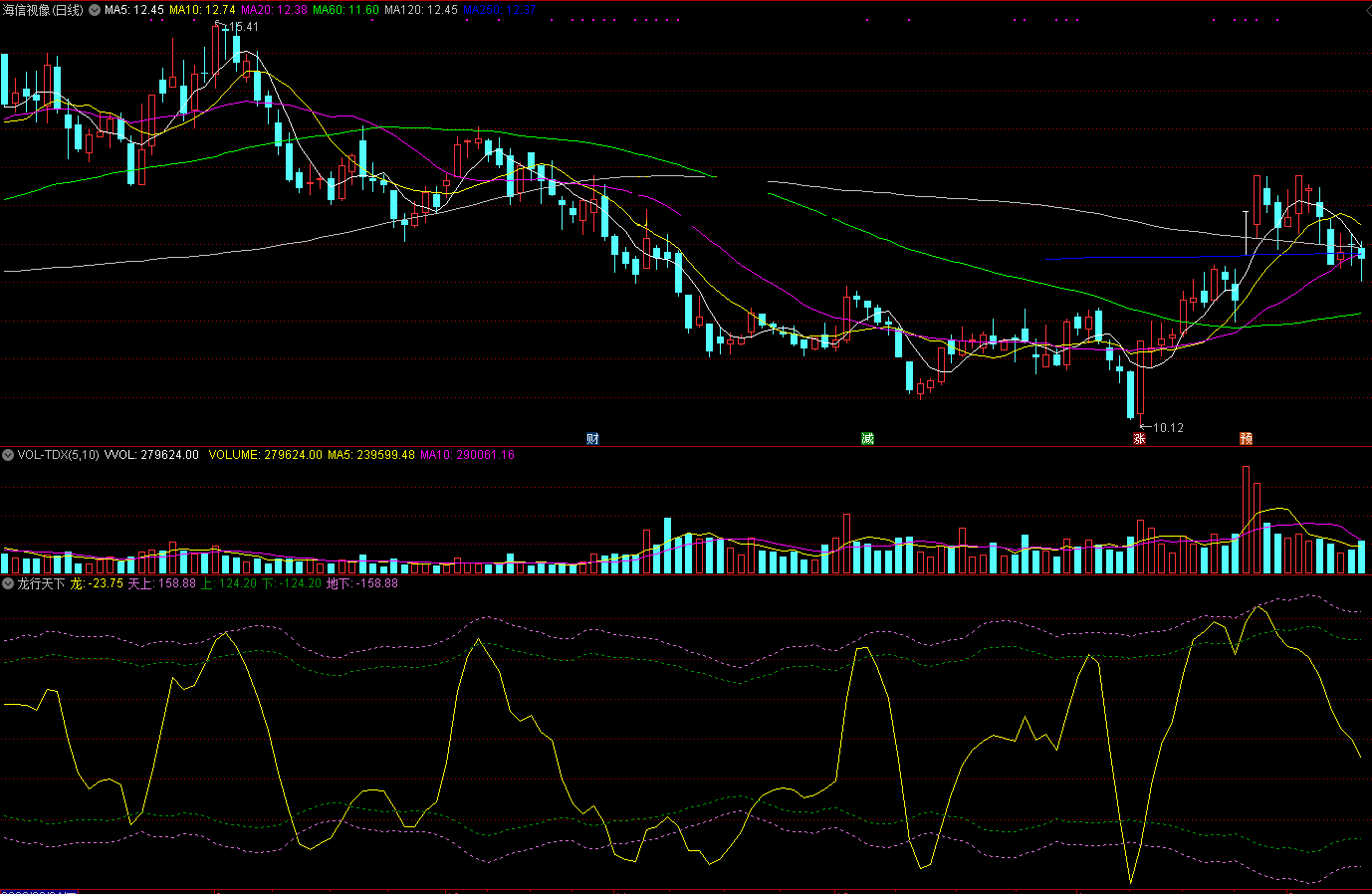Click the 10.12 low price annotation
This screenshot has height=894, width=1372.
coord(1168,428)
